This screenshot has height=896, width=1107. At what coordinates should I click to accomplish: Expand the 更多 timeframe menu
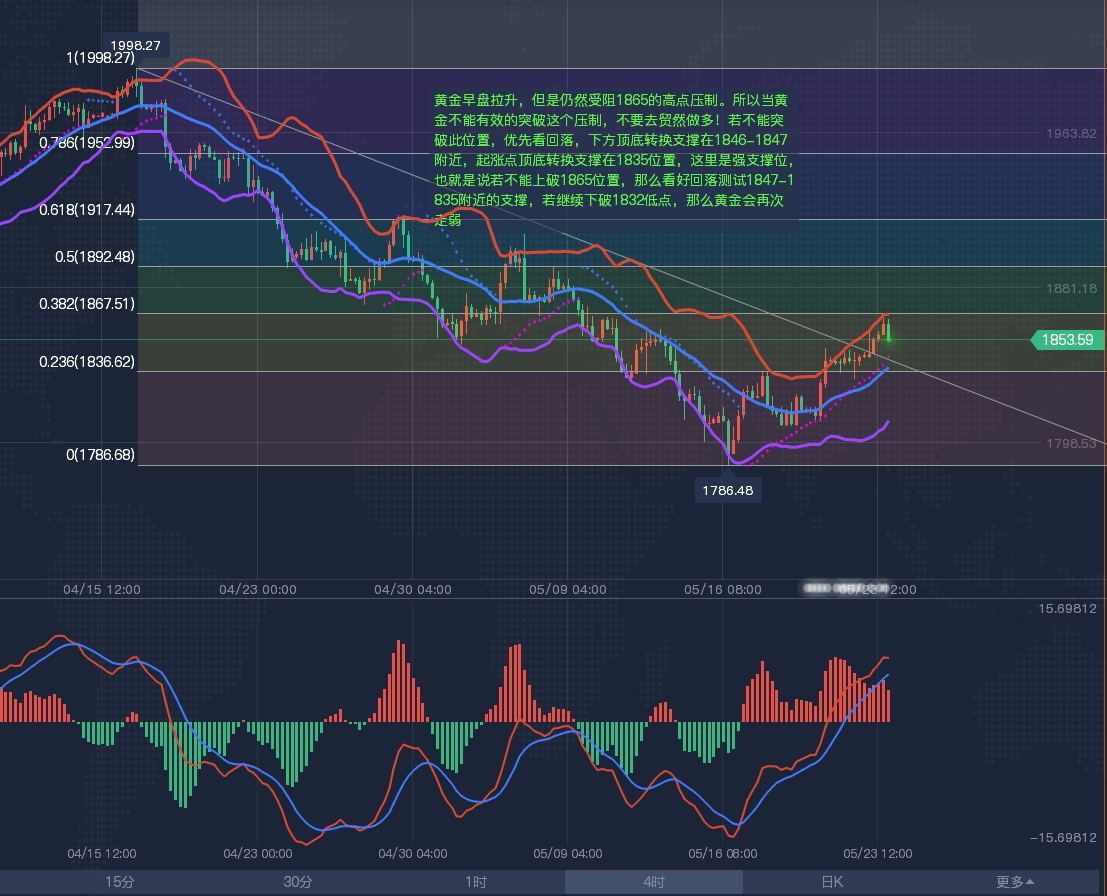coord(1015,882)
